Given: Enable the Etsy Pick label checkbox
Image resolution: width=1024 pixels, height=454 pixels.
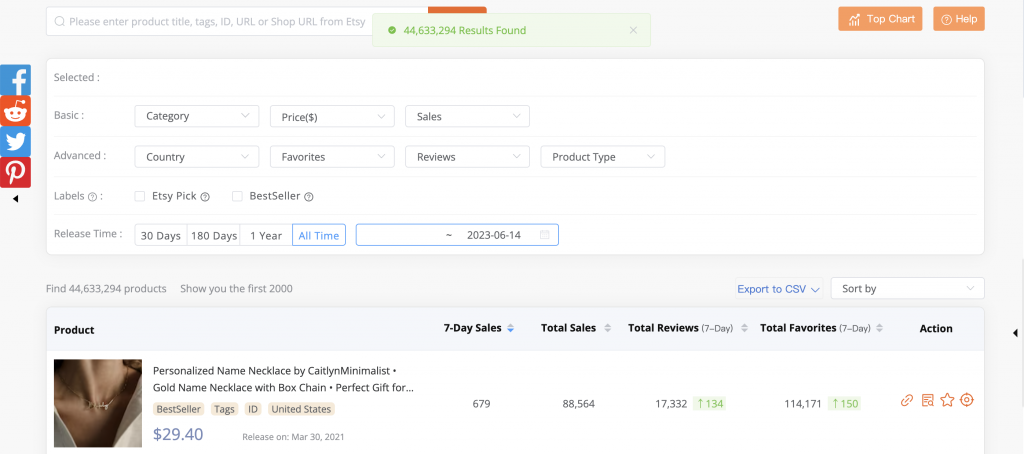Looking at the screenshot, I should 140,197.
